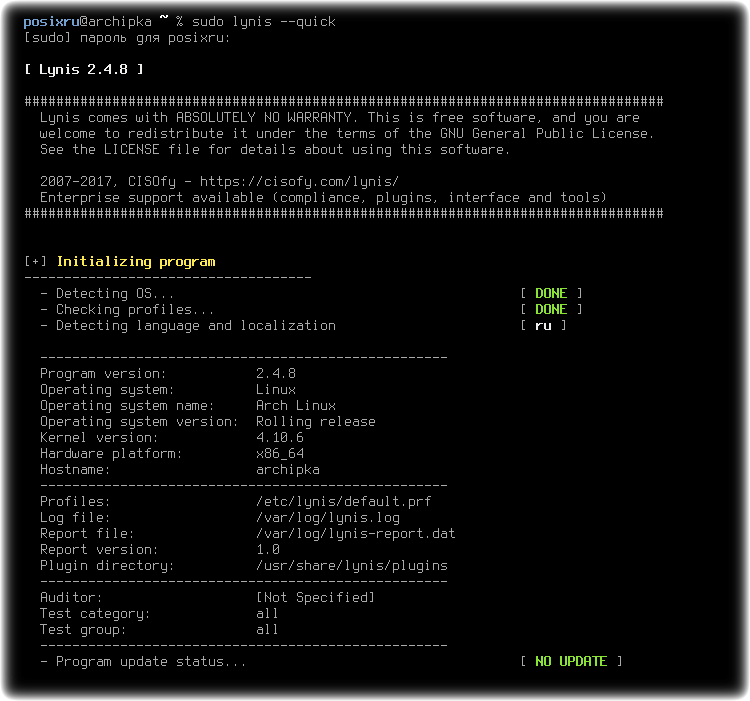This screenshot has width=750, height=701.
Task: Select the path '/usr/share/lynis/plugins'
Action: [x=352, y=566]
